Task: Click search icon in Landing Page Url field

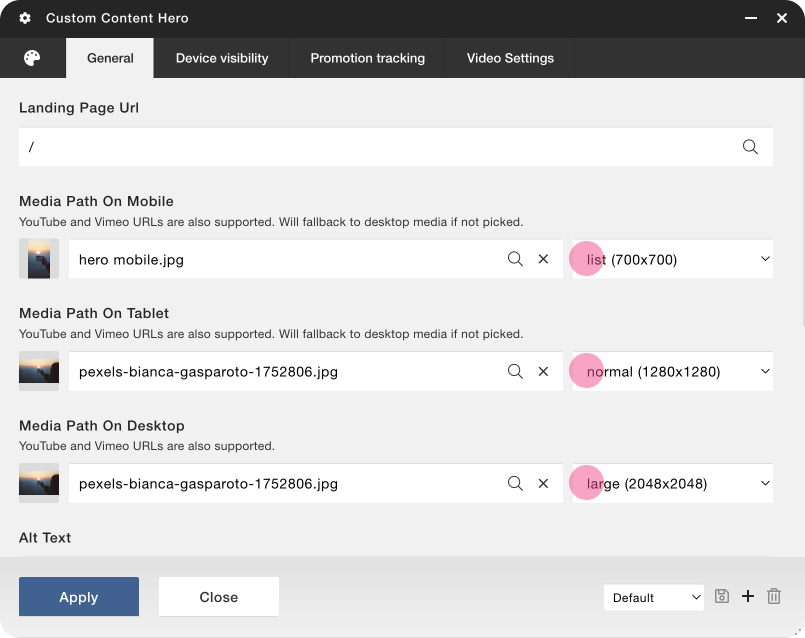Action: (x=750, y=147)
